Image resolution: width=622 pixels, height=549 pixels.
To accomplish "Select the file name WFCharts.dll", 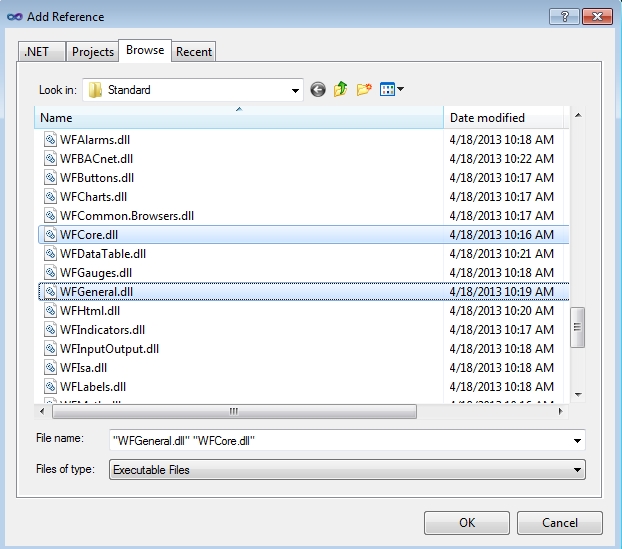I will click(93, 197).
